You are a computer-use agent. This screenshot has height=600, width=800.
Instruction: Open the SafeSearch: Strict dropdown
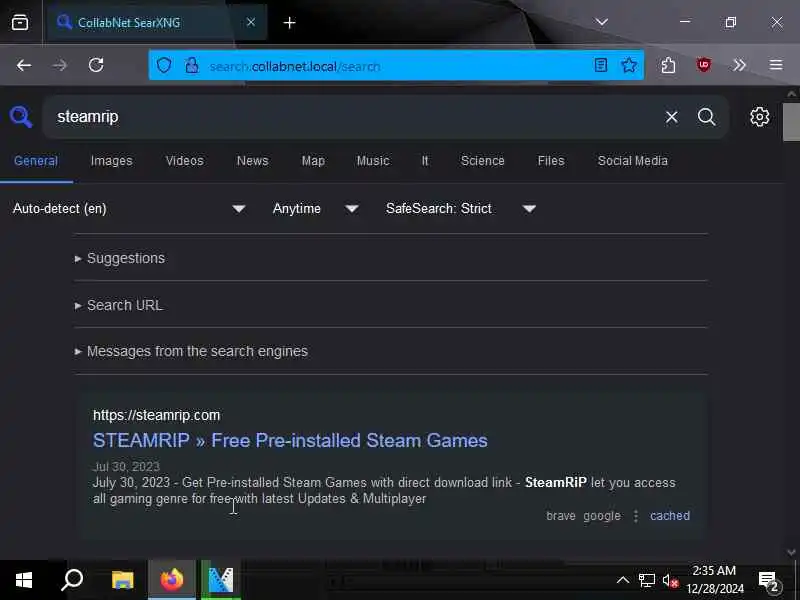click(x=461, y=209)
